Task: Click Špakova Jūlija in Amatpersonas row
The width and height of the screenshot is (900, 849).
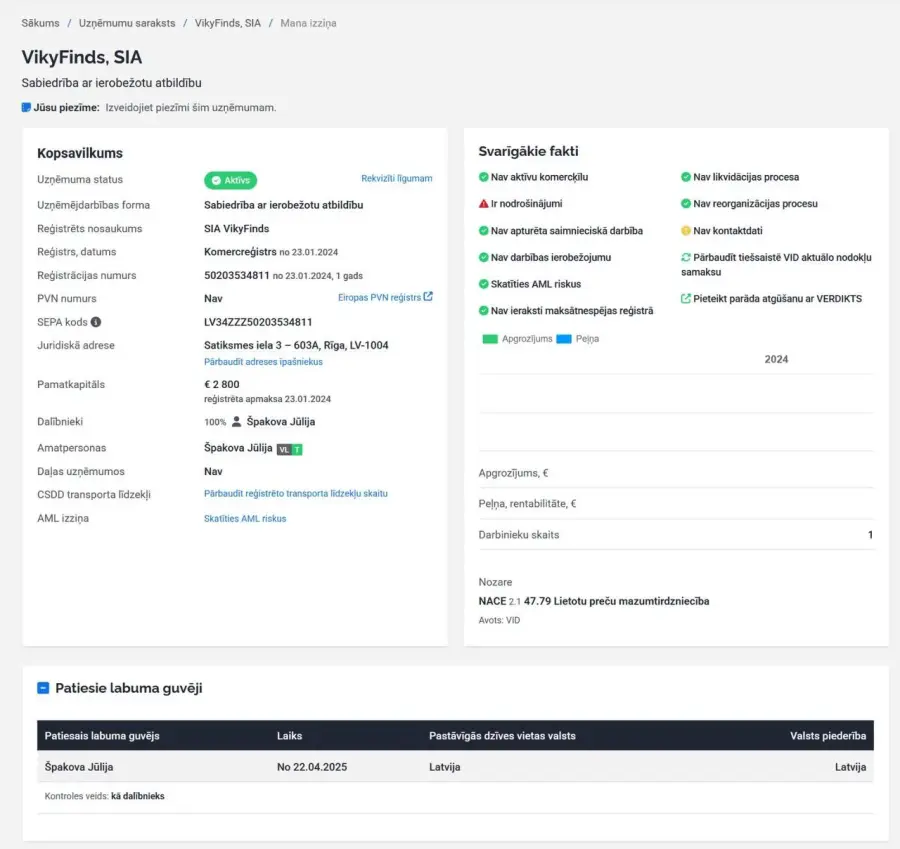Action: click(238, 448)
